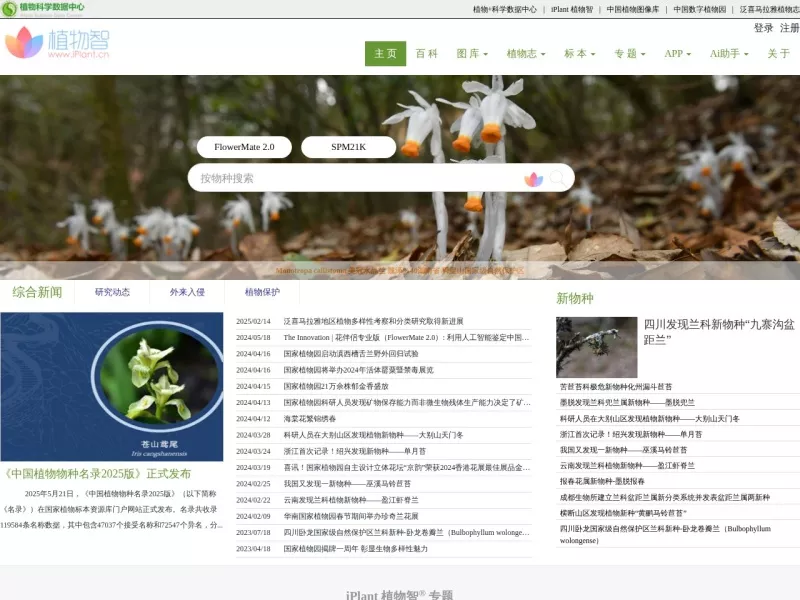800x600 pixels.
Task: Open 墨脱发现兰科兜兰属新物种 new-species item
Action: pyautogui.click(x=627, y=403)
